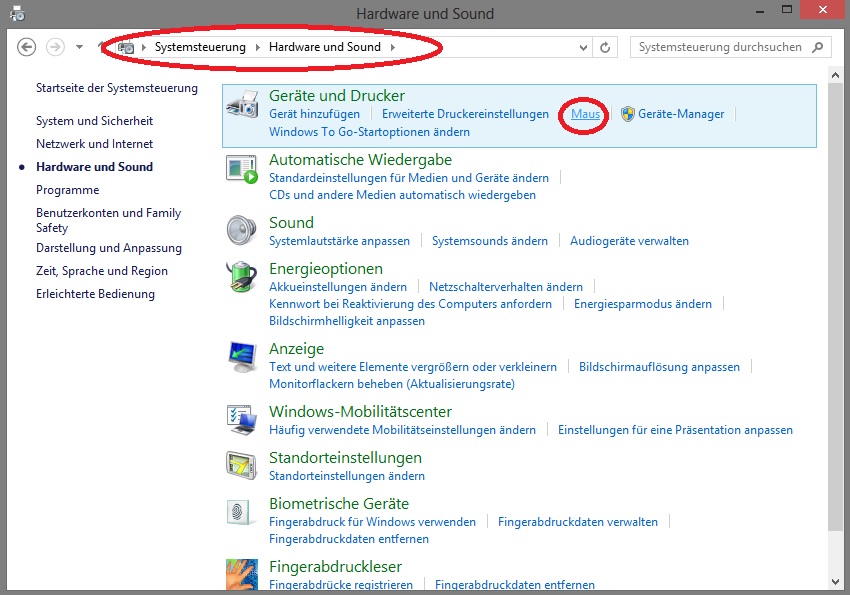
Task: Open Energieoptionen heading
Action: pyautogui.click(x=326, y=269)
